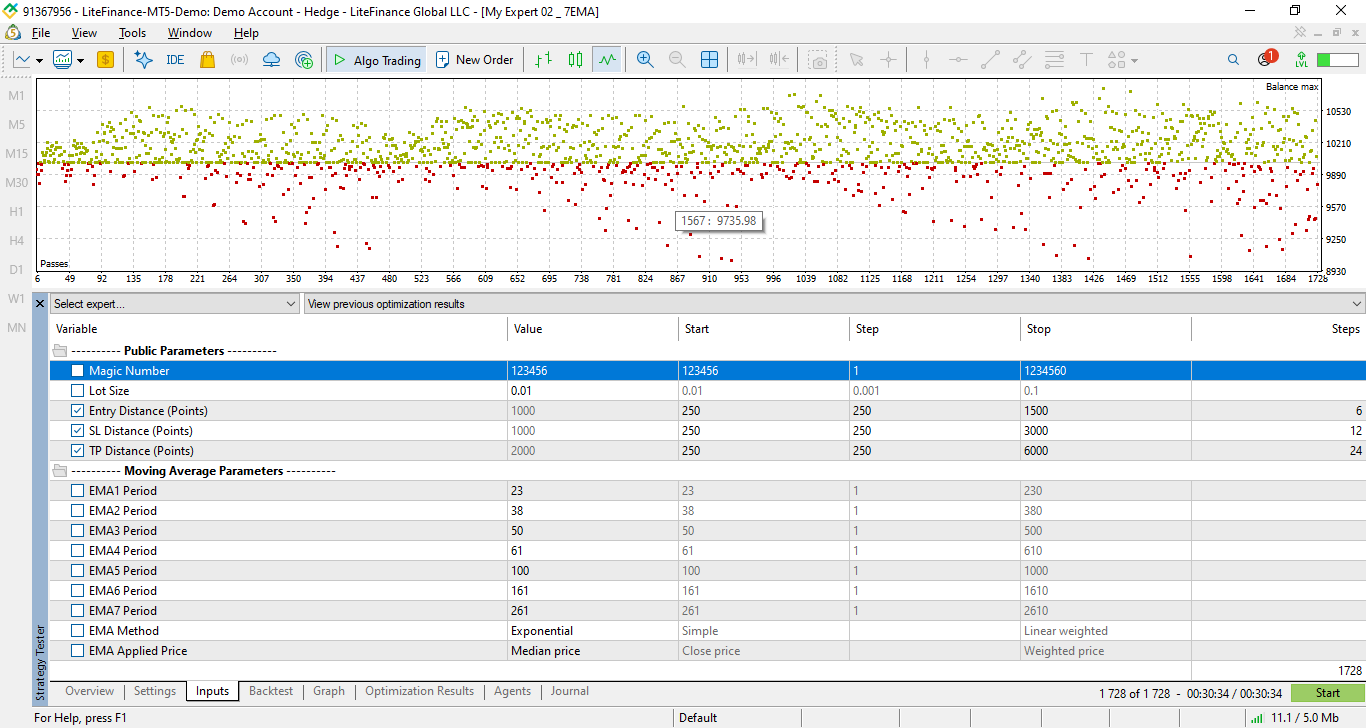
Task: Click the green Start button
Action: tap(1328, 693)
